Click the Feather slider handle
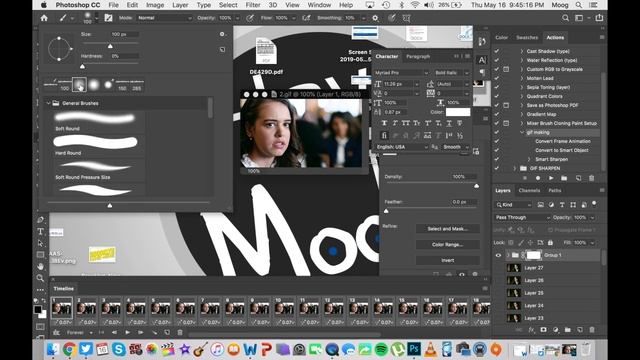 coord(386,211)
